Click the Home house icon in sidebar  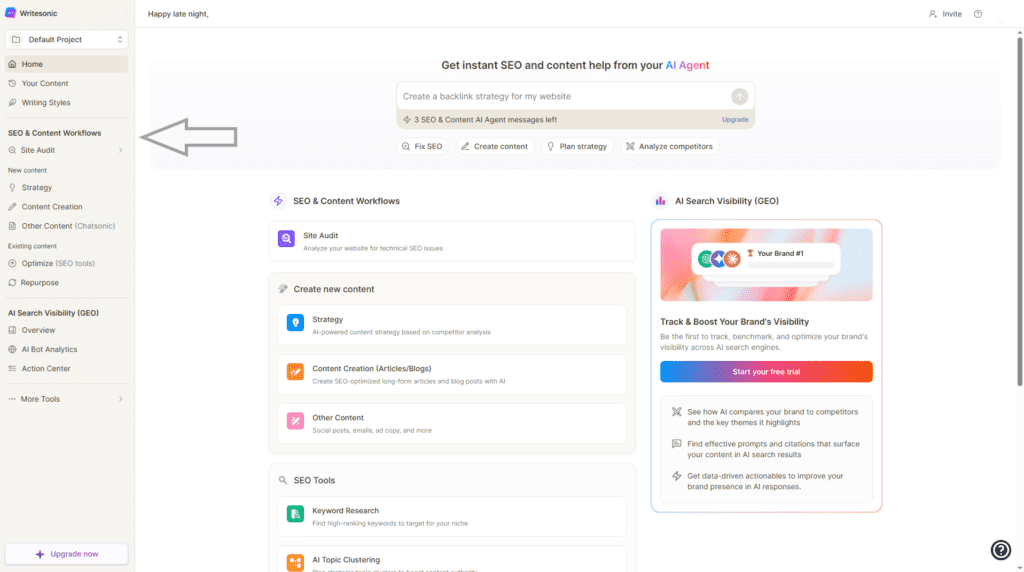12,64
